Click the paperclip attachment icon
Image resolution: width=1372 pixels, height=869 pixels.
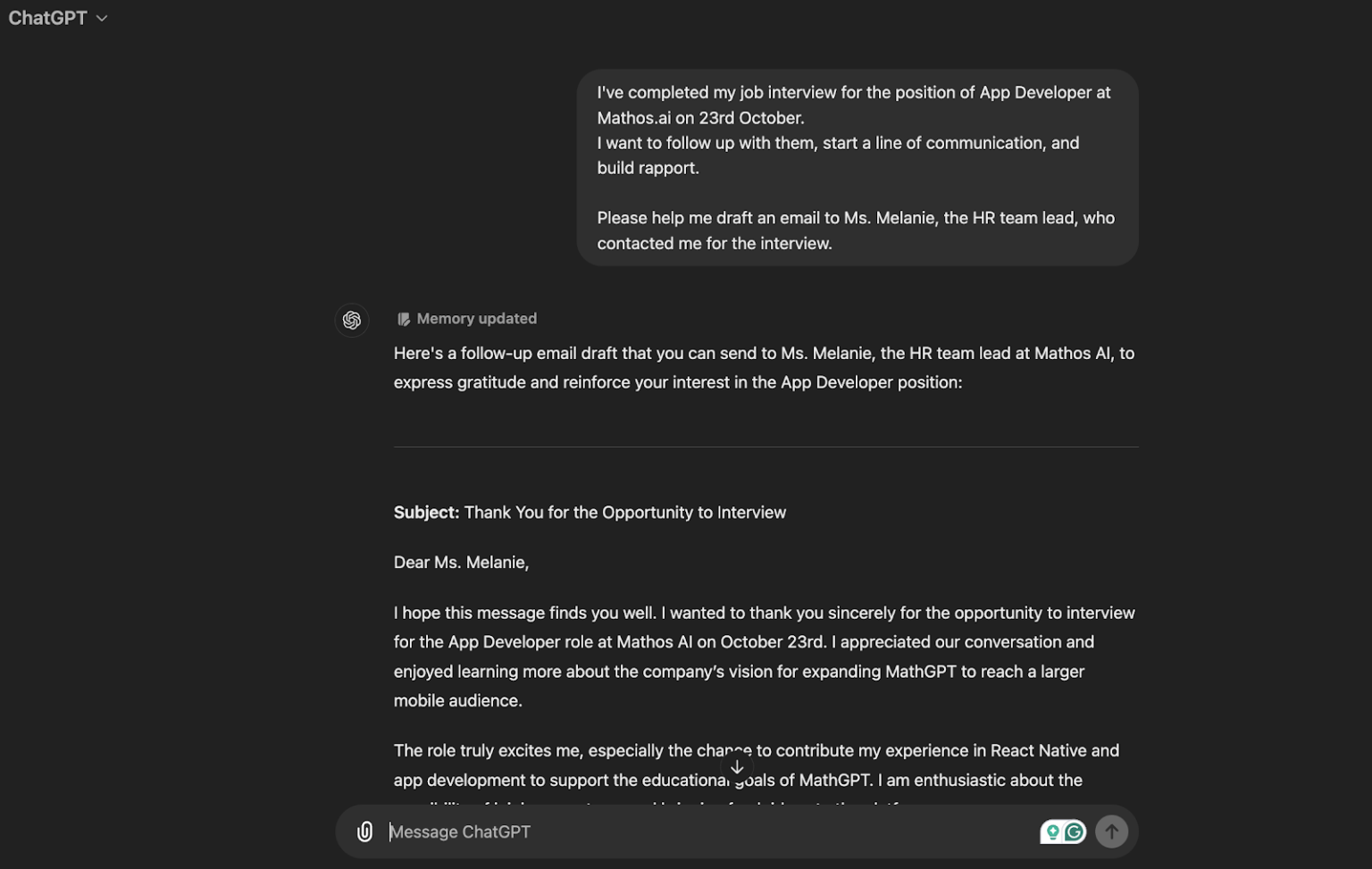[x=365, y=831]
